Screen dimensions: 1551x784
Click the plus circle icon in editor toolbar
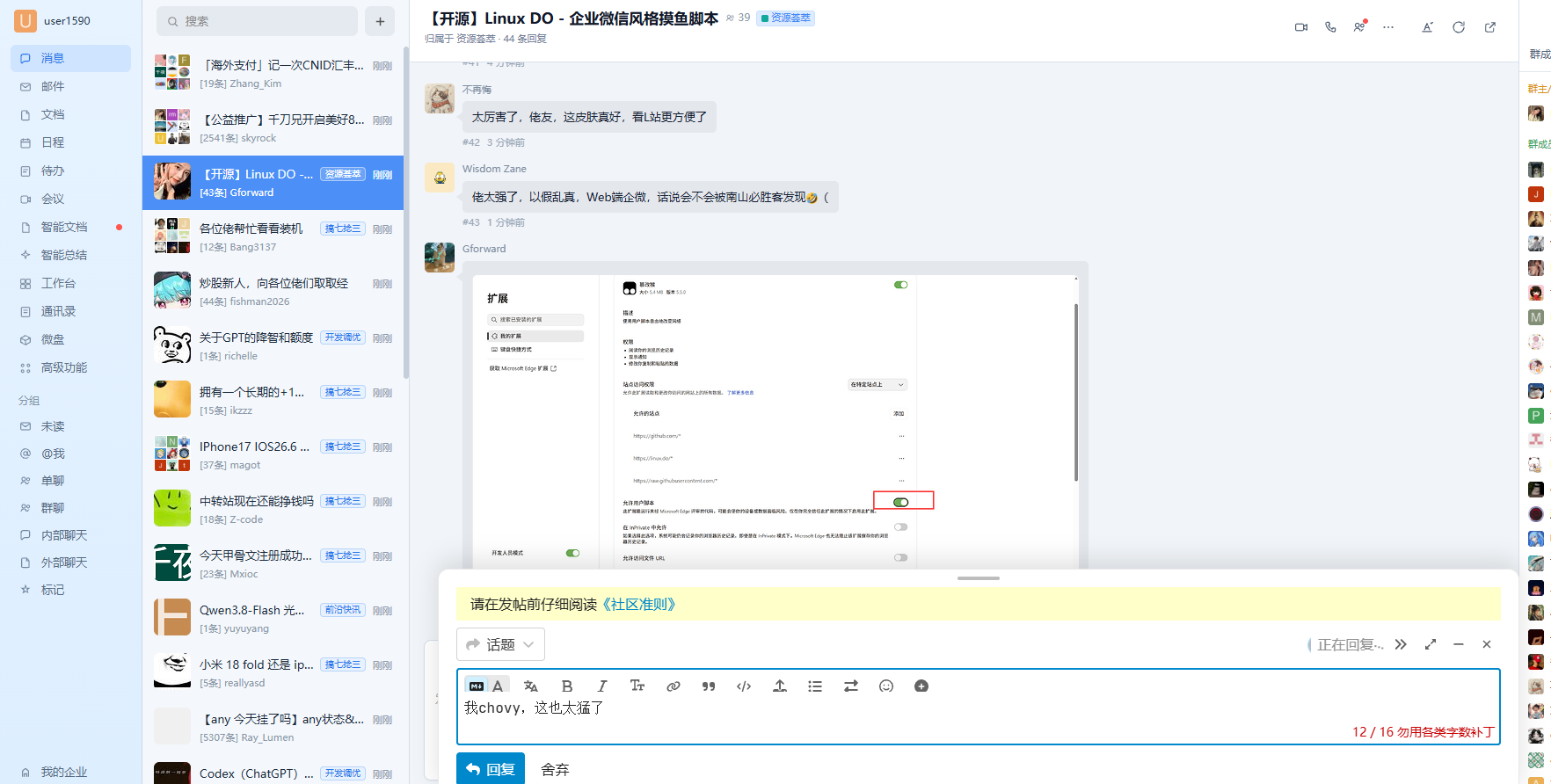(x=921, y=686)
